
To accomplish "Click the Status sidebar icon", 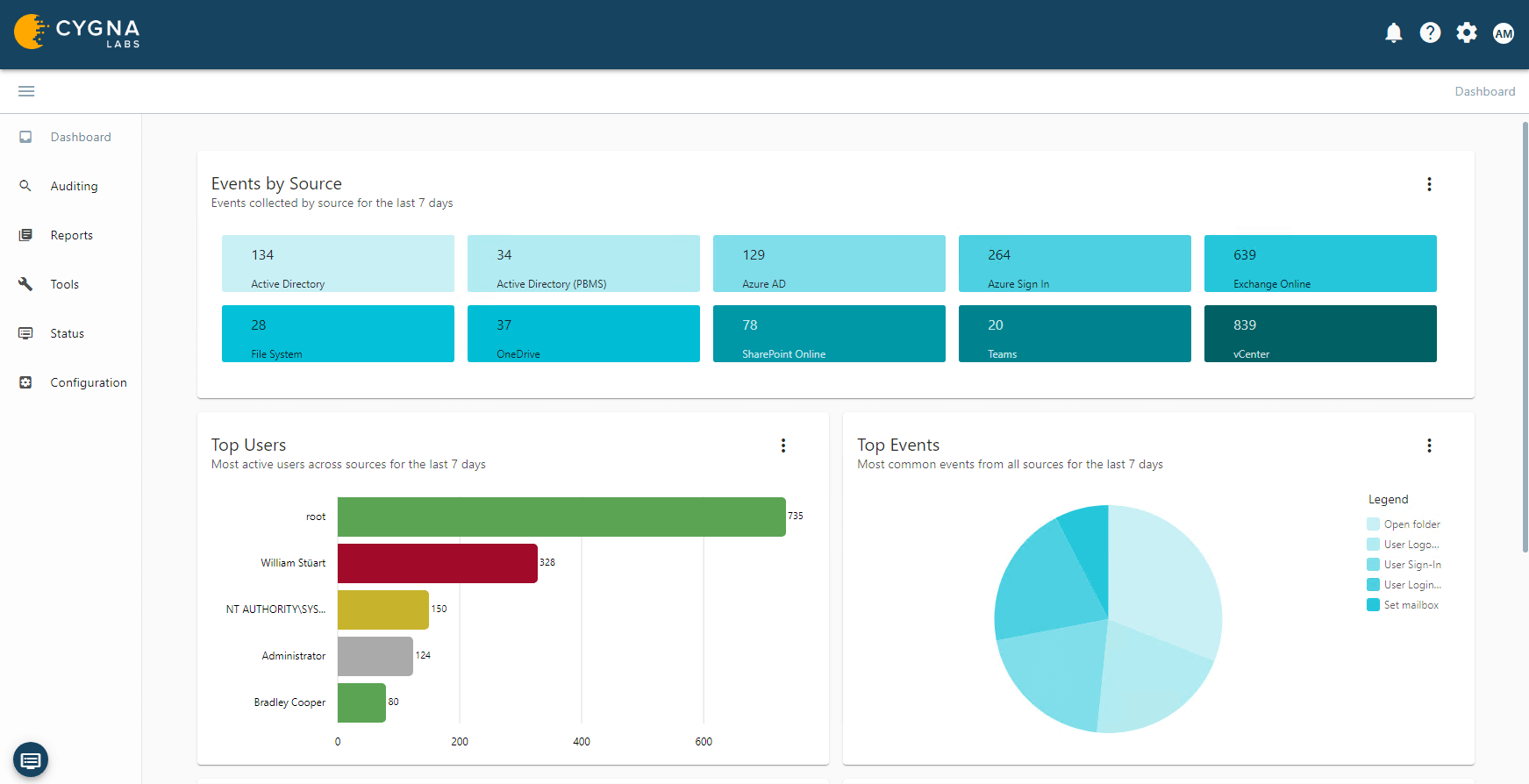I will coord(25,333).
